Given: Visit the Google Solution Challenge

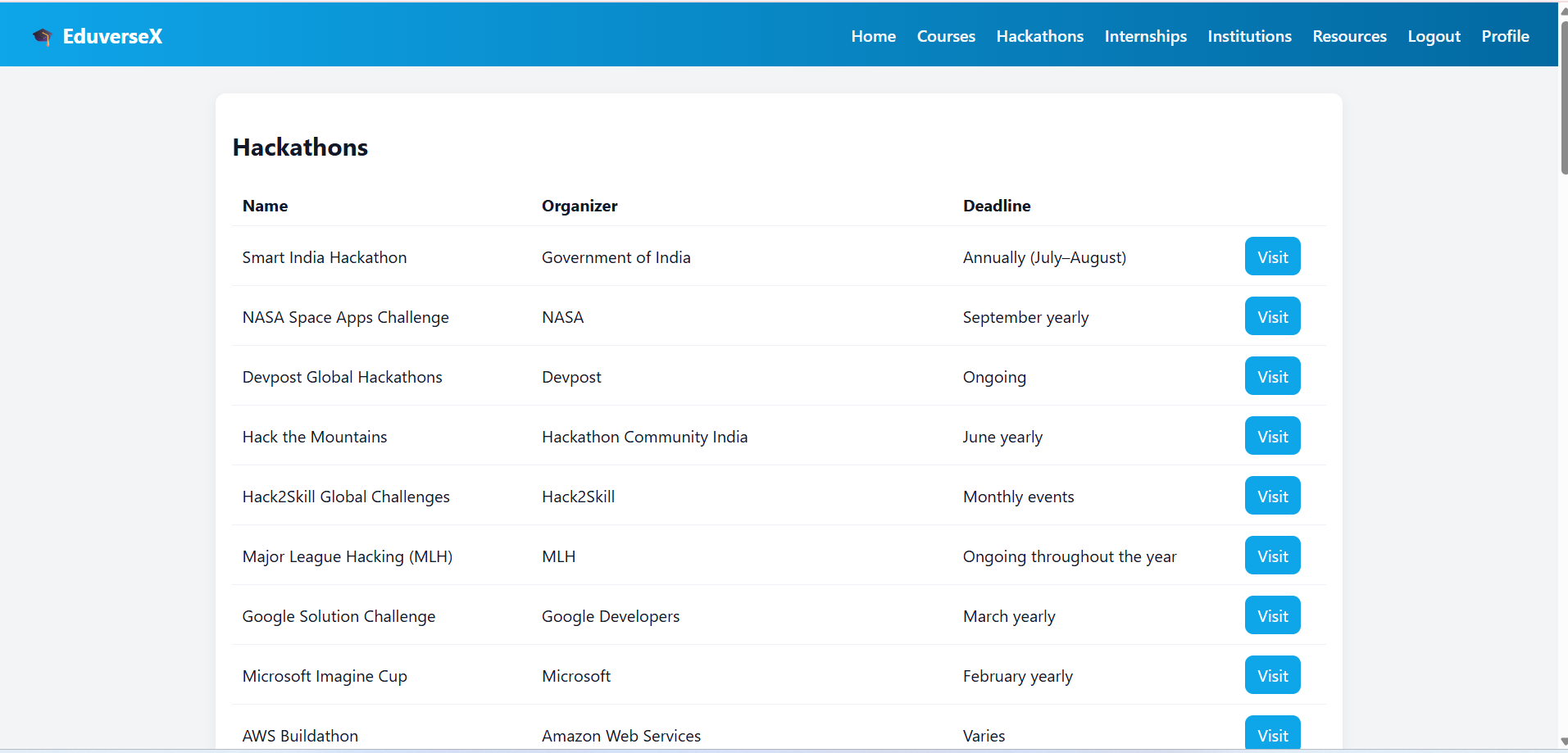Looking at the screenshot, I should tap(1272, 615).
